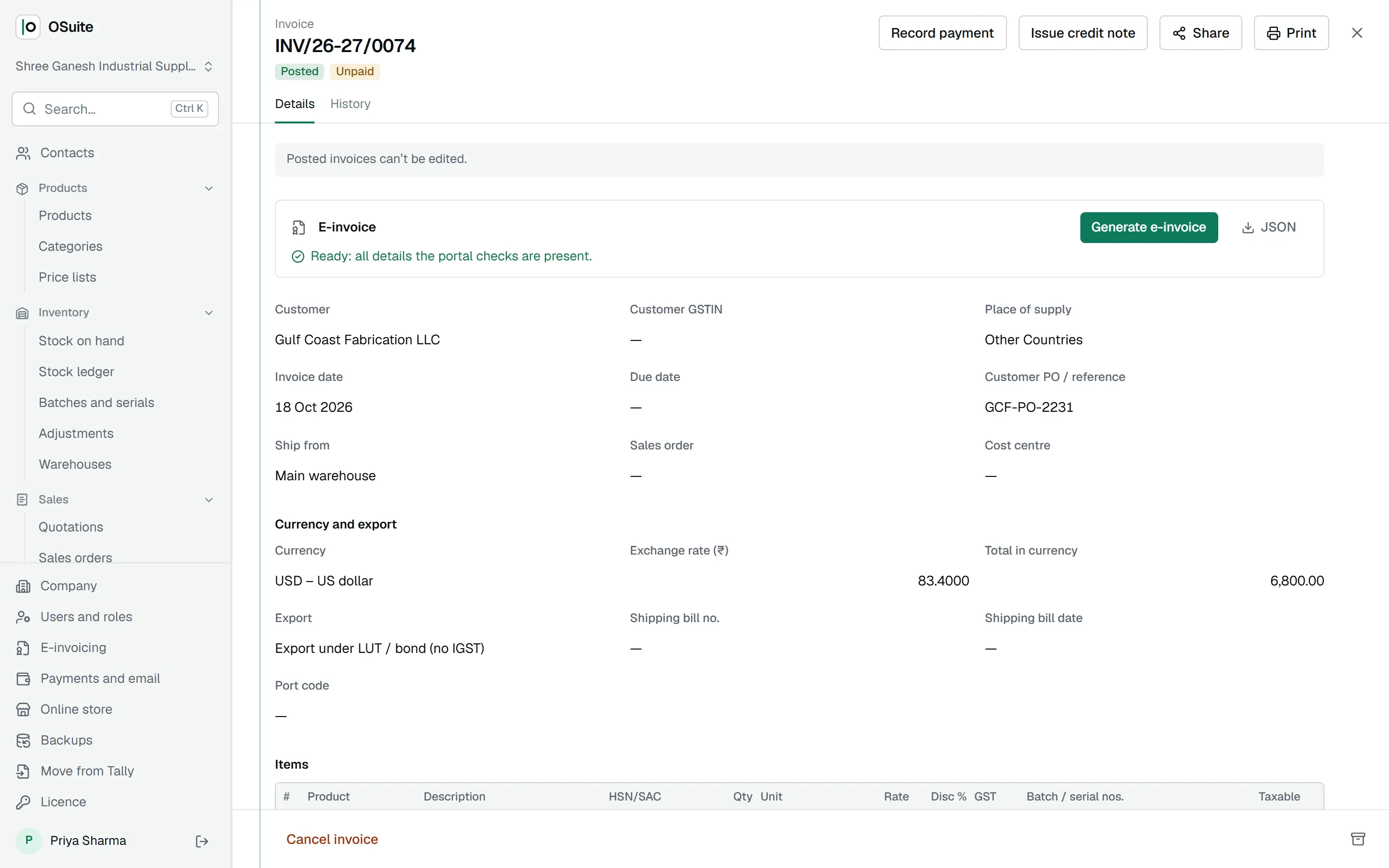Go to Stock ledger
The image size is (1389, 868).
pyautogui.click(x=76, y=372)
